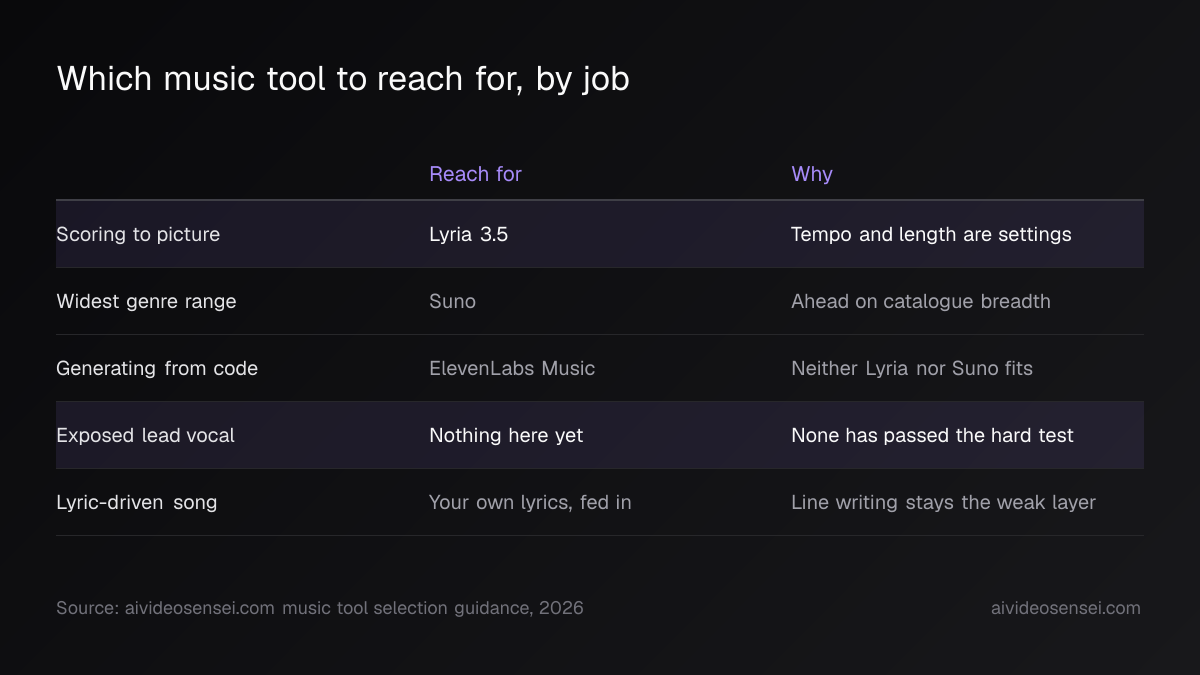Click the 'Suno' cell

(x=452, y=301)
